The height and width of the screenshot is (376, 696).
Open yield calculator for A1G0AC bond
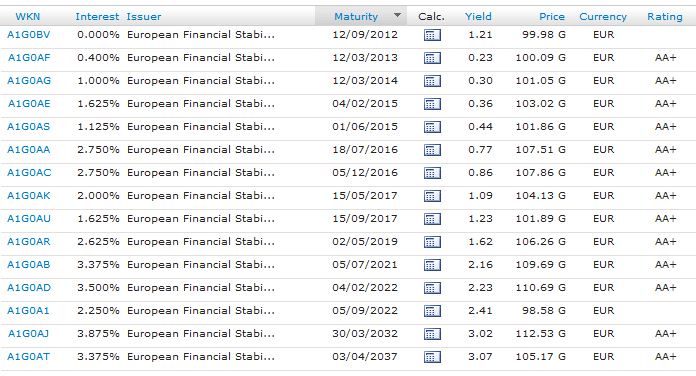(432, 173)
